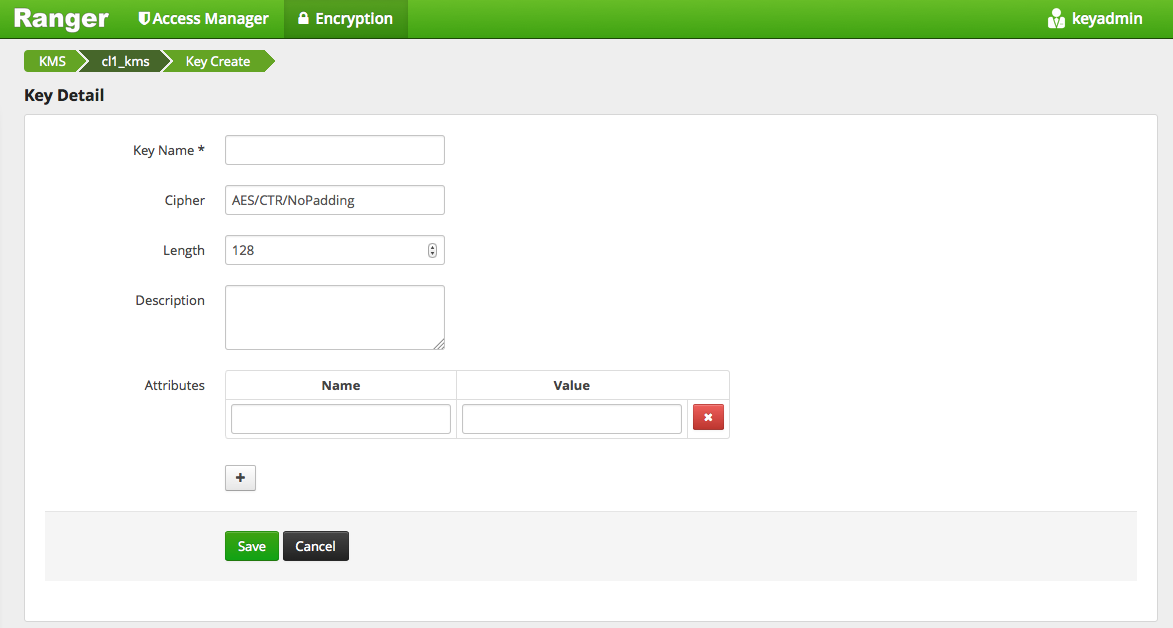1173x628 pixels.
Task: Open the keyadmin user menu
Action: [1095, 19]
